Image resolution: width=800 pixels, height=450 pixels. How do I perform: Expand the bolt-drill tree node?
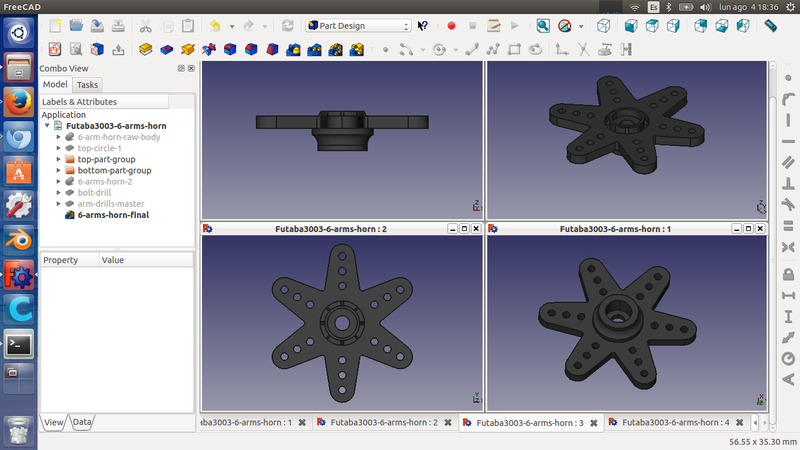coord(58,192)
